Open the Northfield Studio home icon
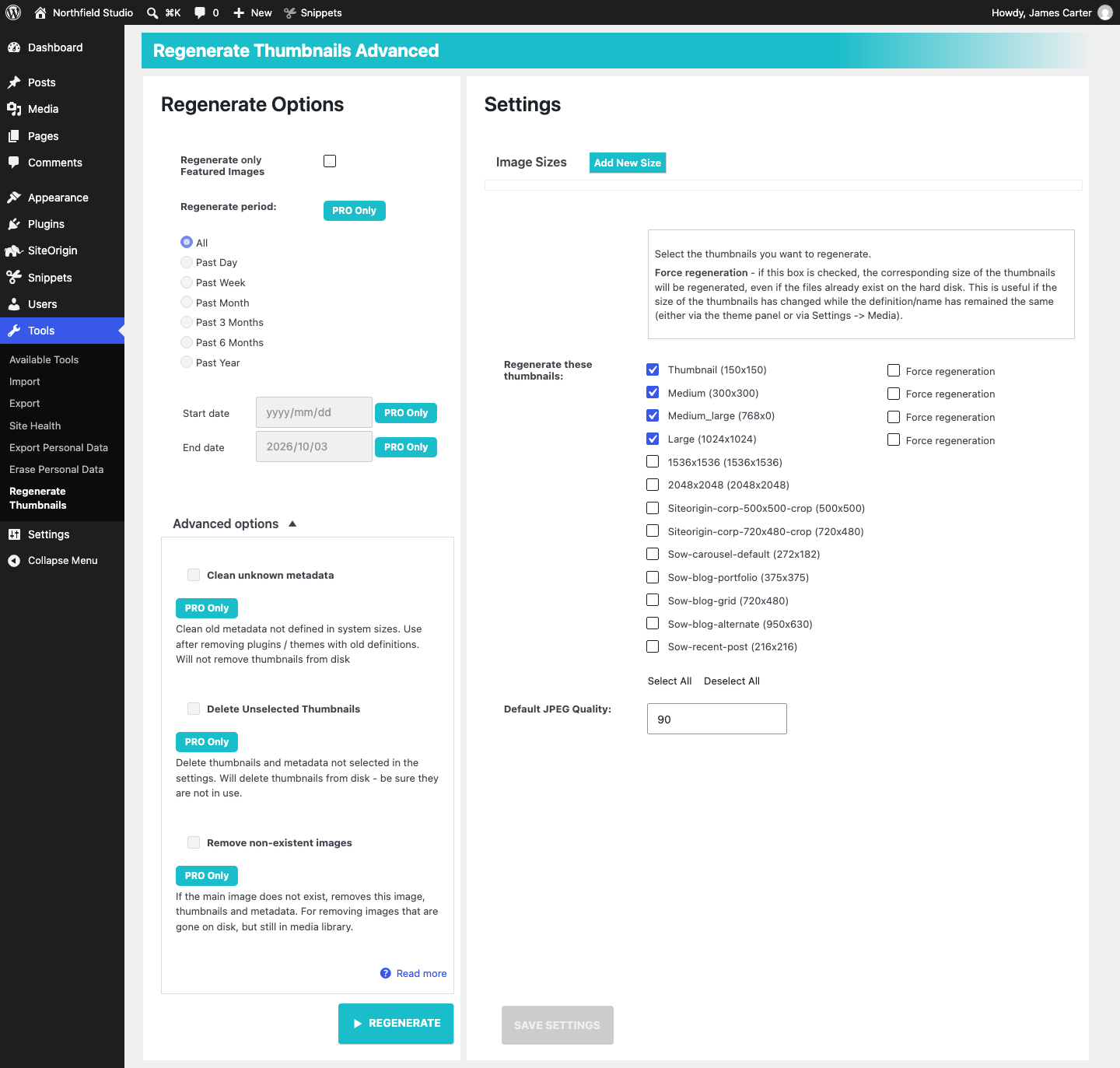Image resolution: width=1120 pixels, height=1068 pixels. point(40,12)
